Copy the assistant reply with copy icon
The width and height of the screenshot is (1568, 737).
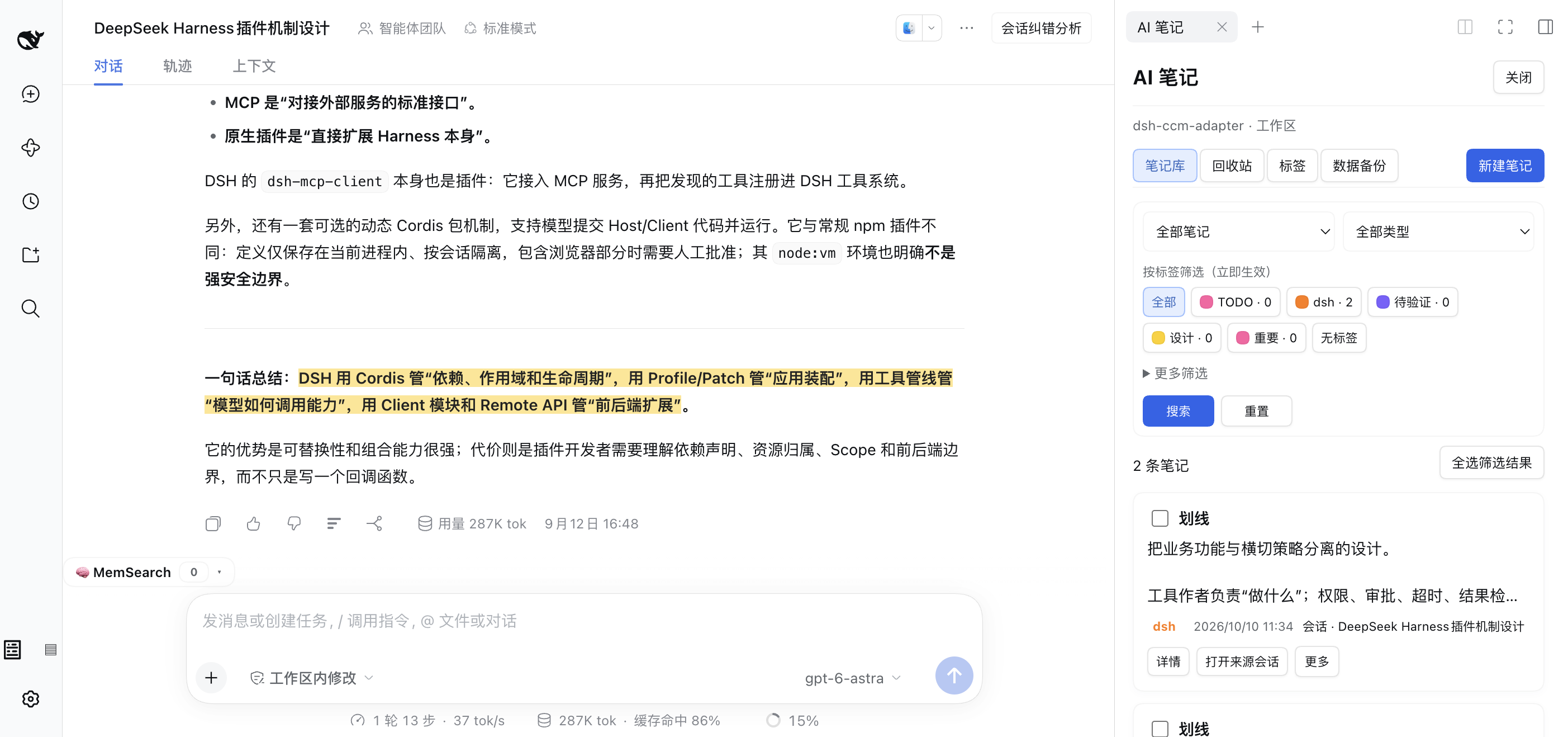pos(213,523)
